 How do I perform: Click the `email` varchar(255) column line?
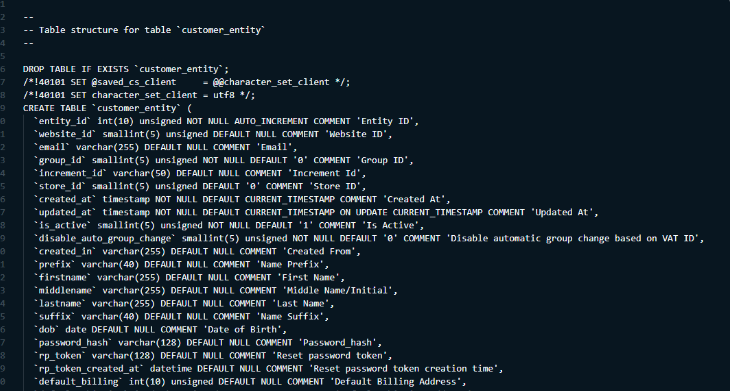pos(165,147)
